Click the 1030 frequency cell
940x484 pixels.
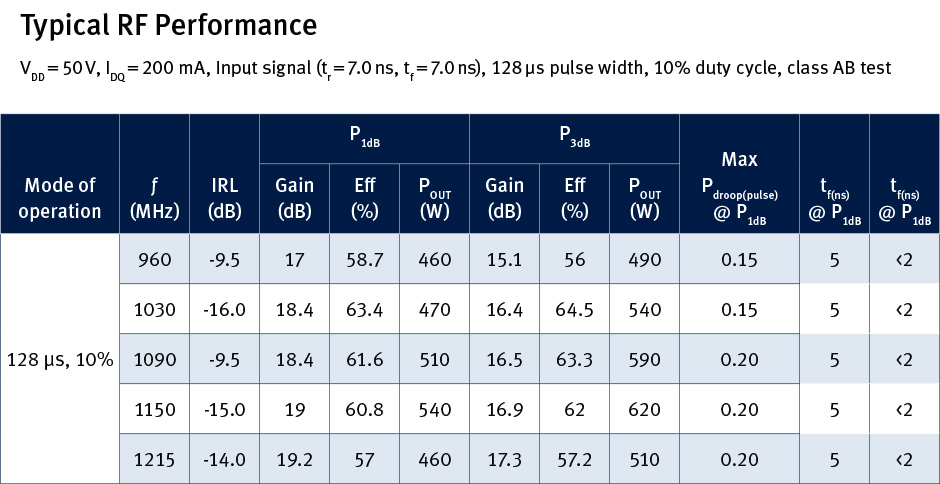point(154,310)
